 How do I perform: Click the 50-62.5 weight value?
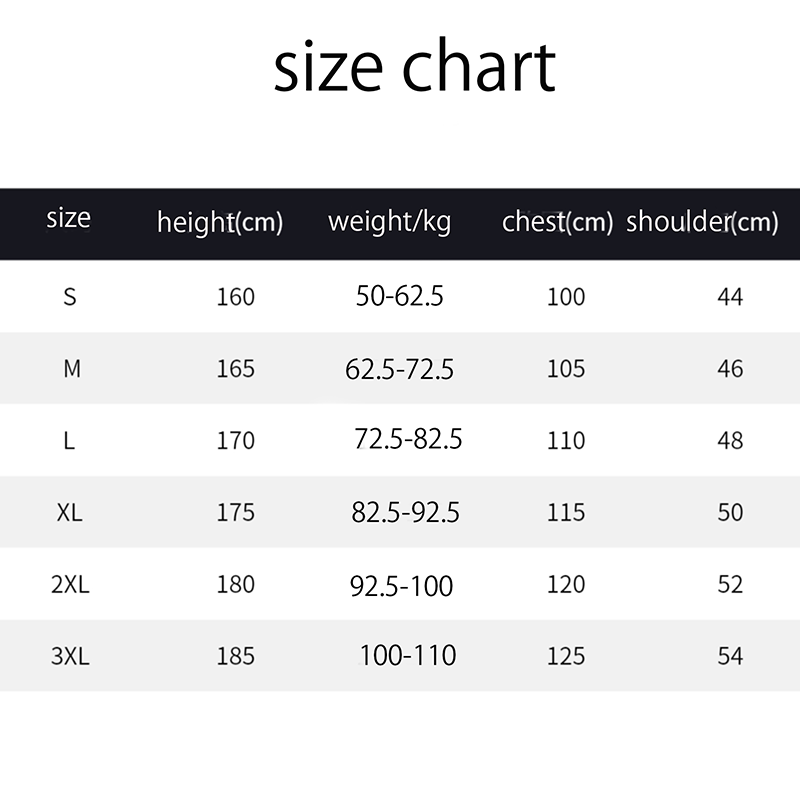(x=400, y=296)
